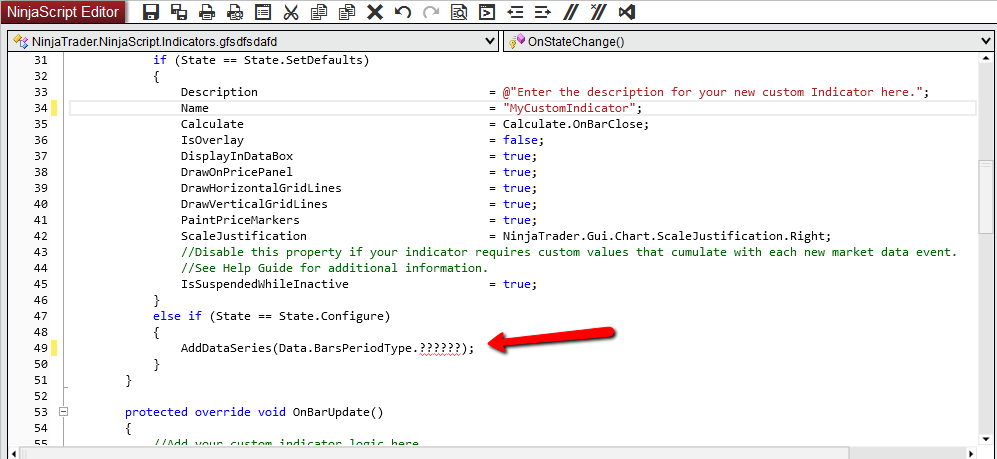This screenshot has width=997, height=459.
Task: Decrease line indent icon
Action: point(515,11)
